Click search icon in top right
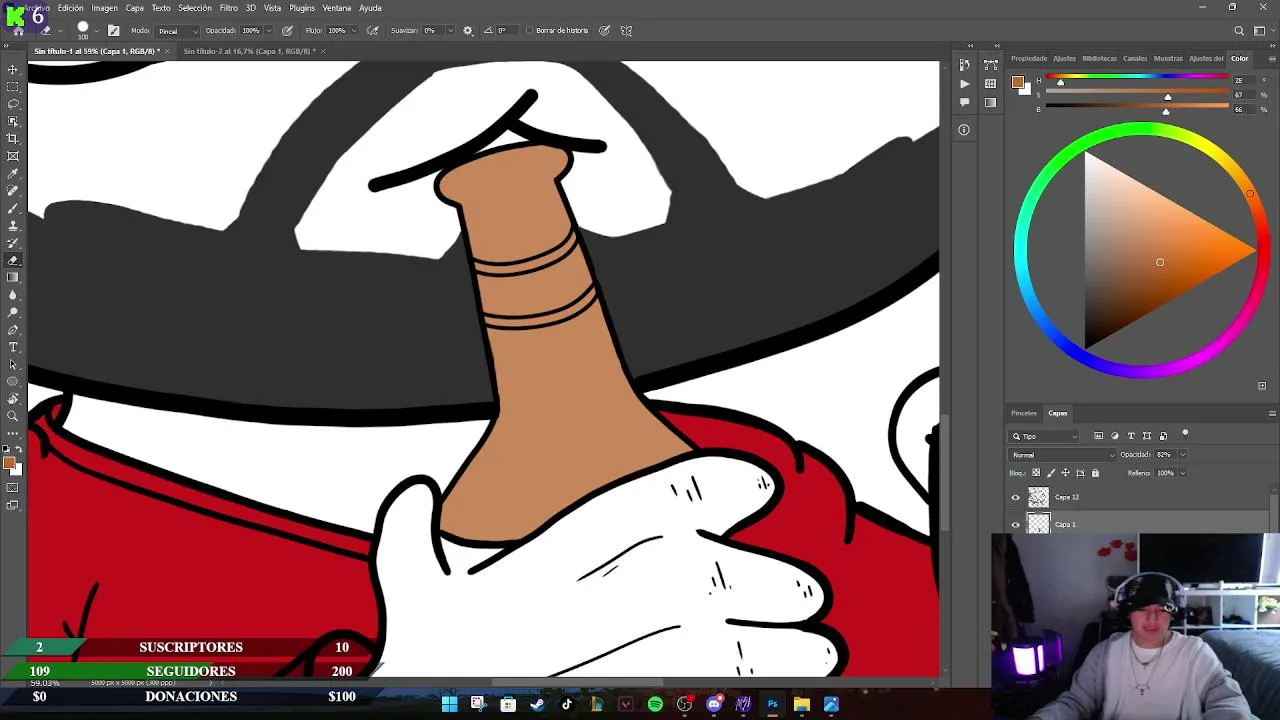This screenshot has width=1280, height=720. [x=1239, y=31]
